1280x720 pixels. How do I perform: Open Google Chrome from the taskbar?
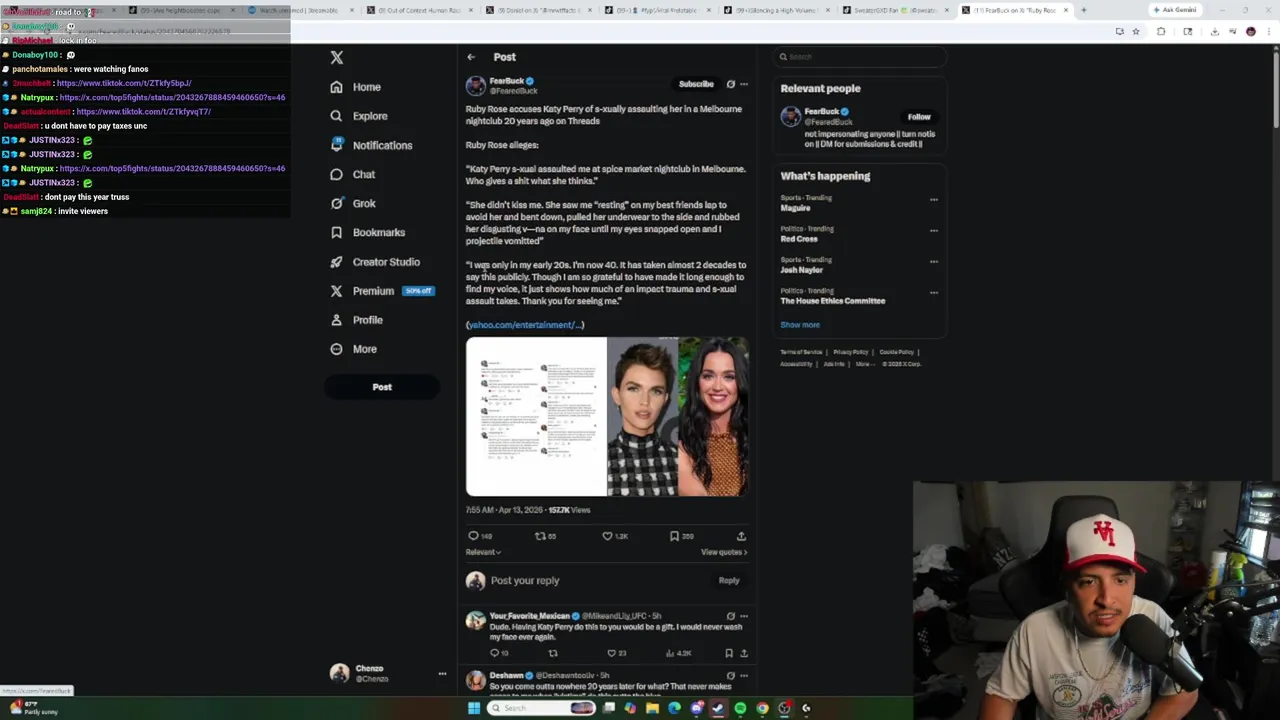click(762, 708)
